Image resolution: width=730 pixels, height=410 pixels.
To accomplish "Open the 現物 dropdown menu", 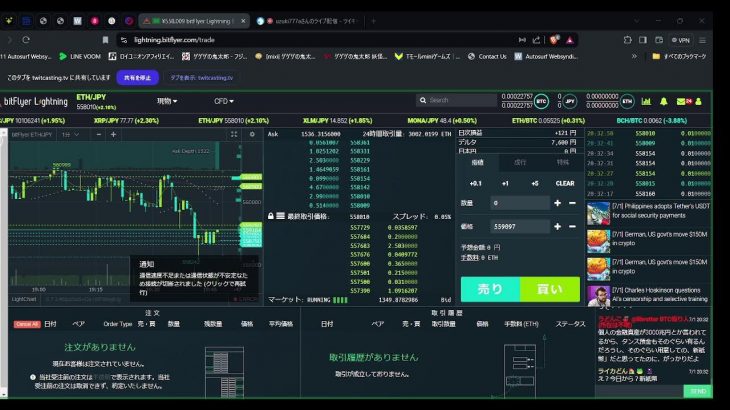I will pos(167,101).
